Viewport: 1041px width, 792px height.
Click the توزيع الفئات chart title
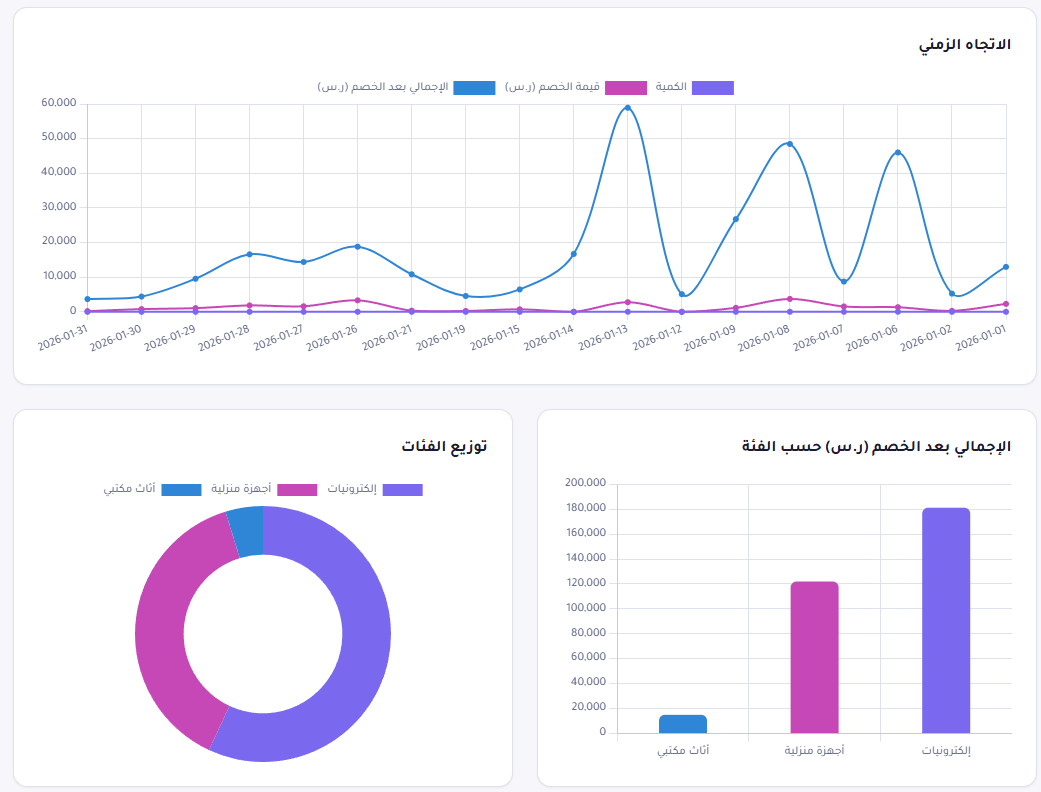click(x=444, y=446)
